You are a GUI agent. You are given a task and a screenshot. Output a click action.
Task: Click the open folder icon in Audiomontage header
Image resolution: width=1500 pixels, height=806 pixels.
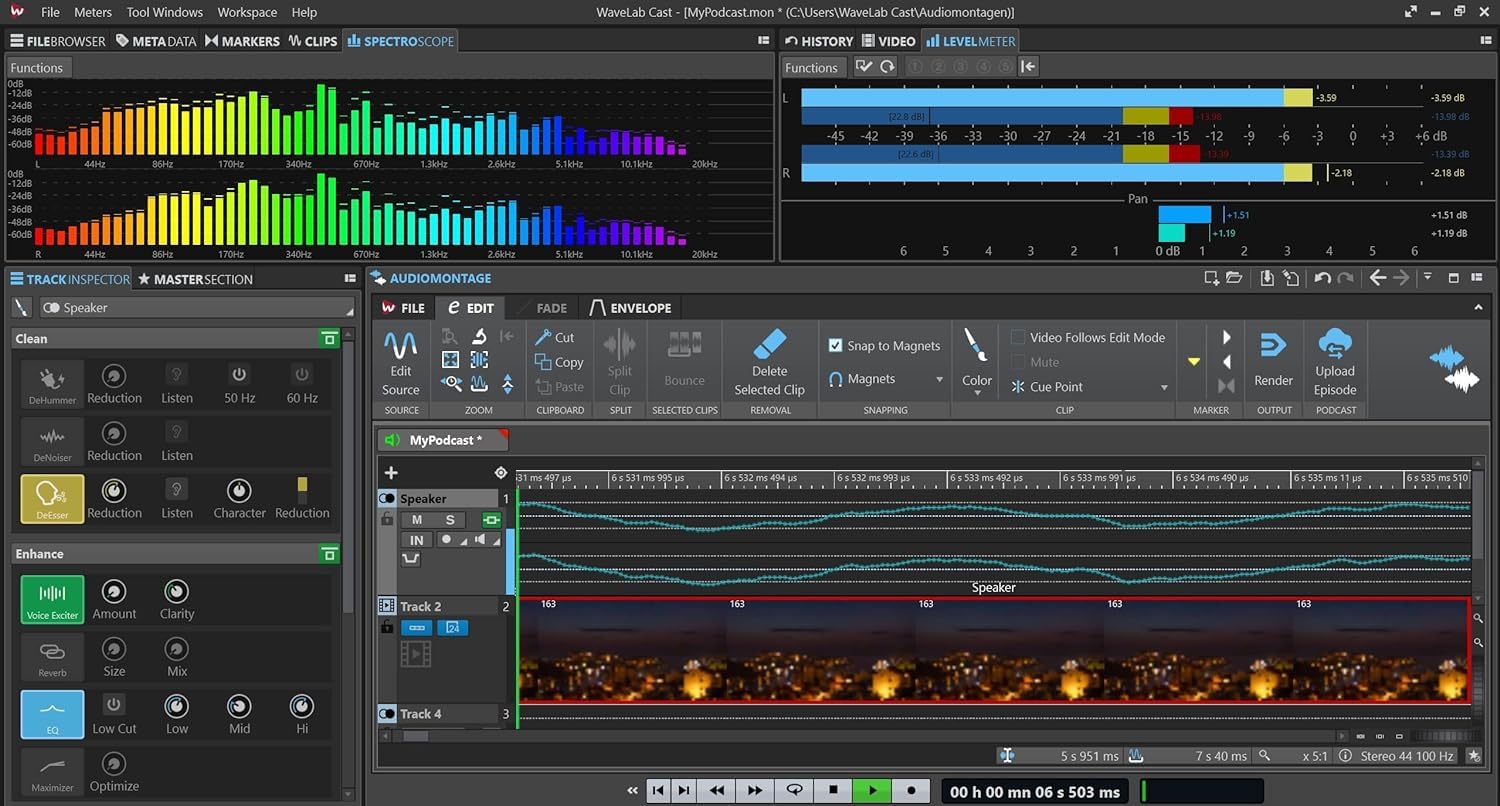click(x=1234, y=278)
